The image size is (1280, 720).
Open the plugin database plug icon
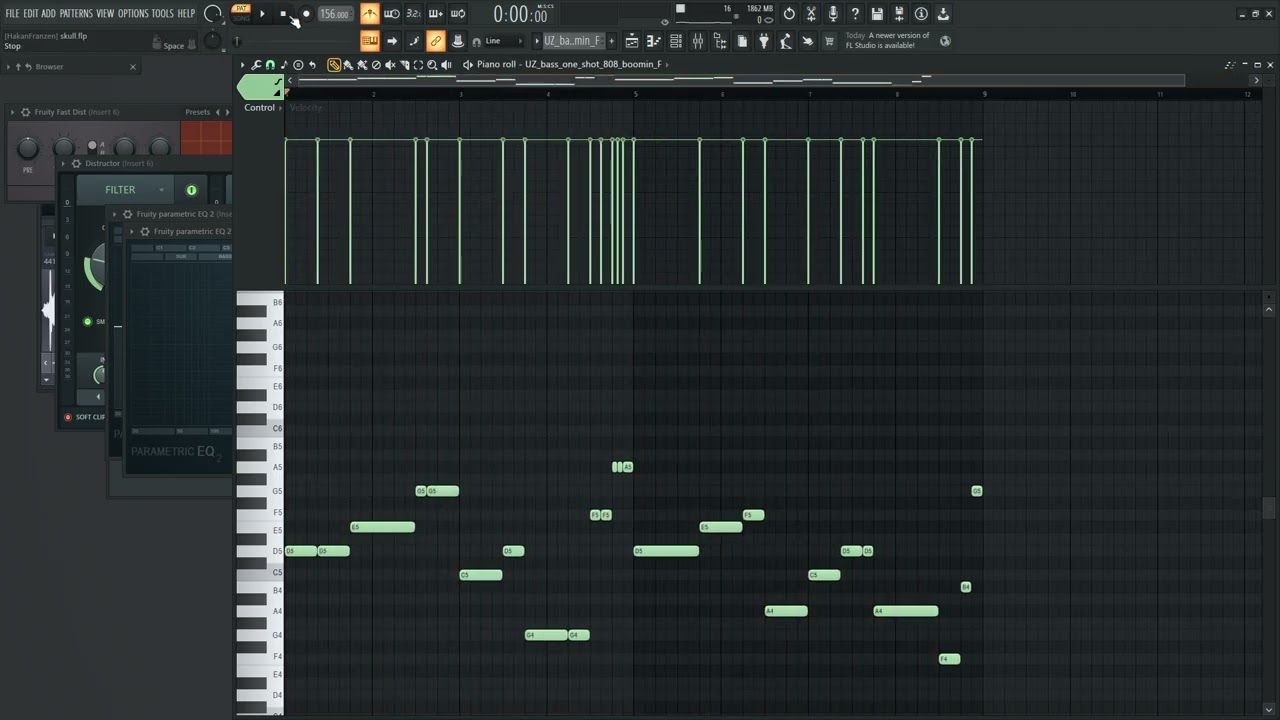click(764, 41)
